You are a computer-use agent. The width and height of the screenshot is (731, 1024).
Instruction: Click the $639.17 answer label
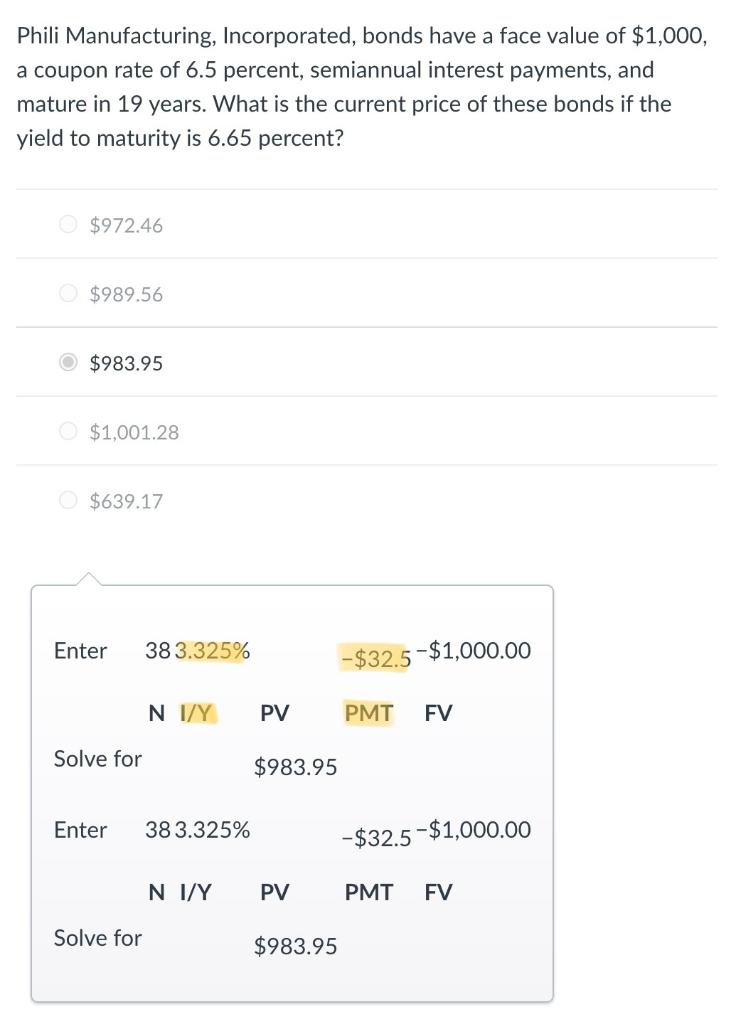click(126, 502)
